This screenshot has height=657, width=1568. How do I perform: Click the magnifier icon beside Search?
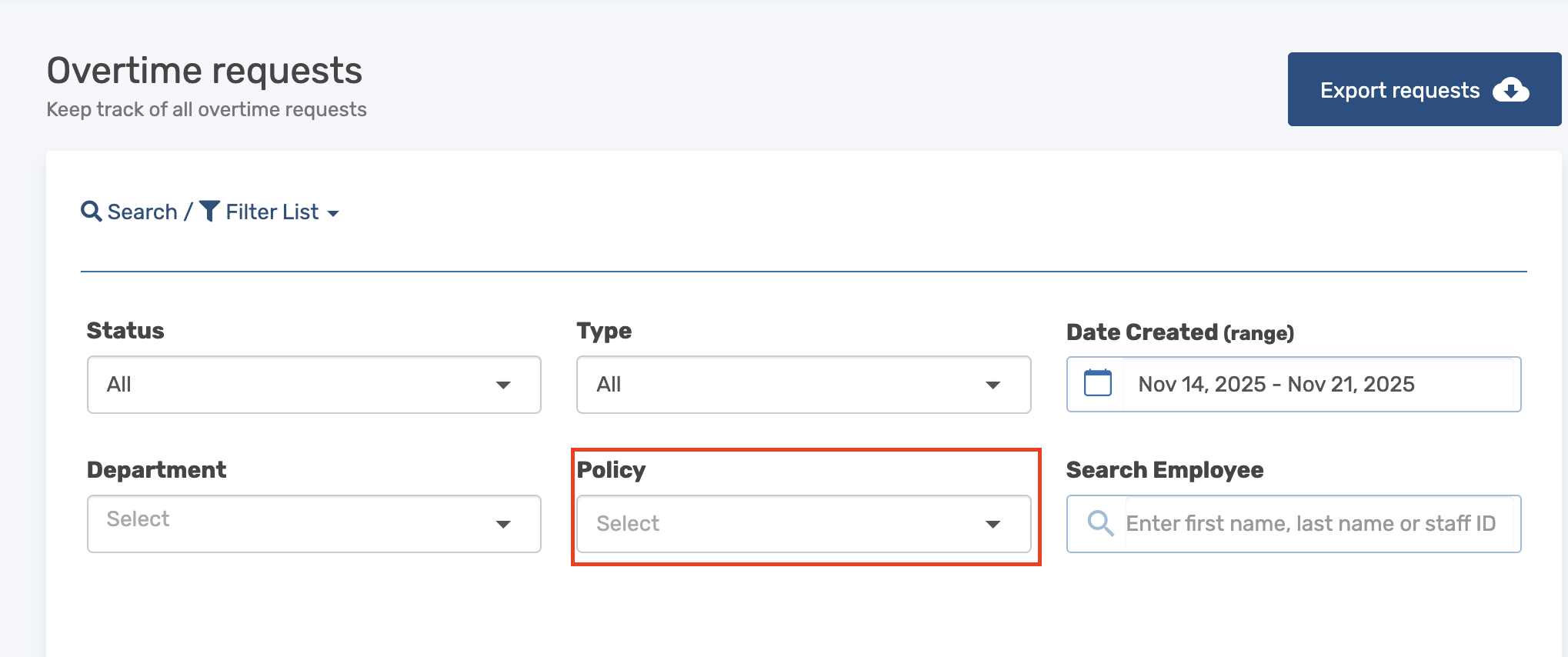[92, 212]
